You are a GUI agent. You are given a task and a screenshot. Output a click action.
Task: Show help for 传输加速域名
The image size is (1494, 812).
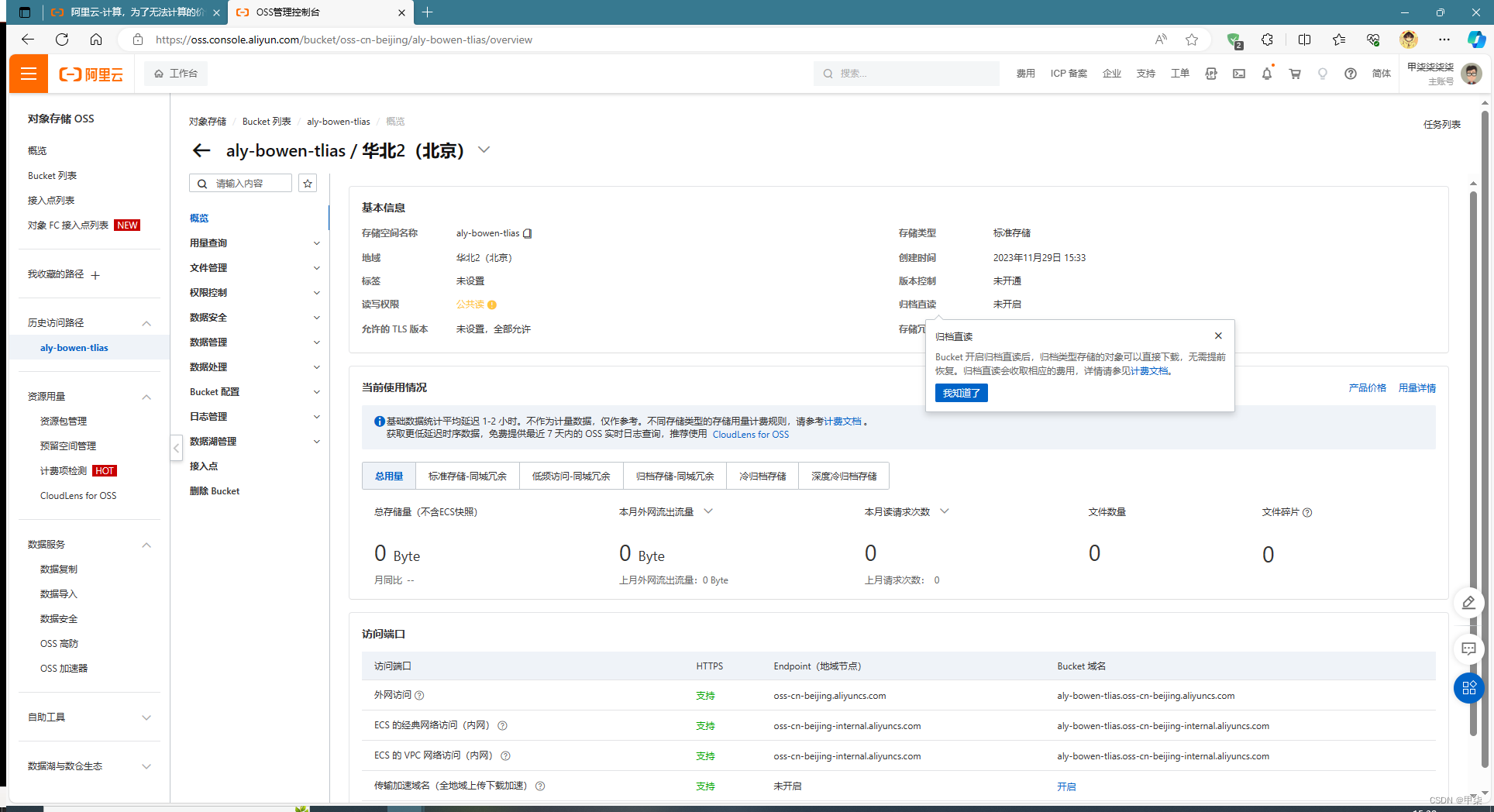click(540, 786)
